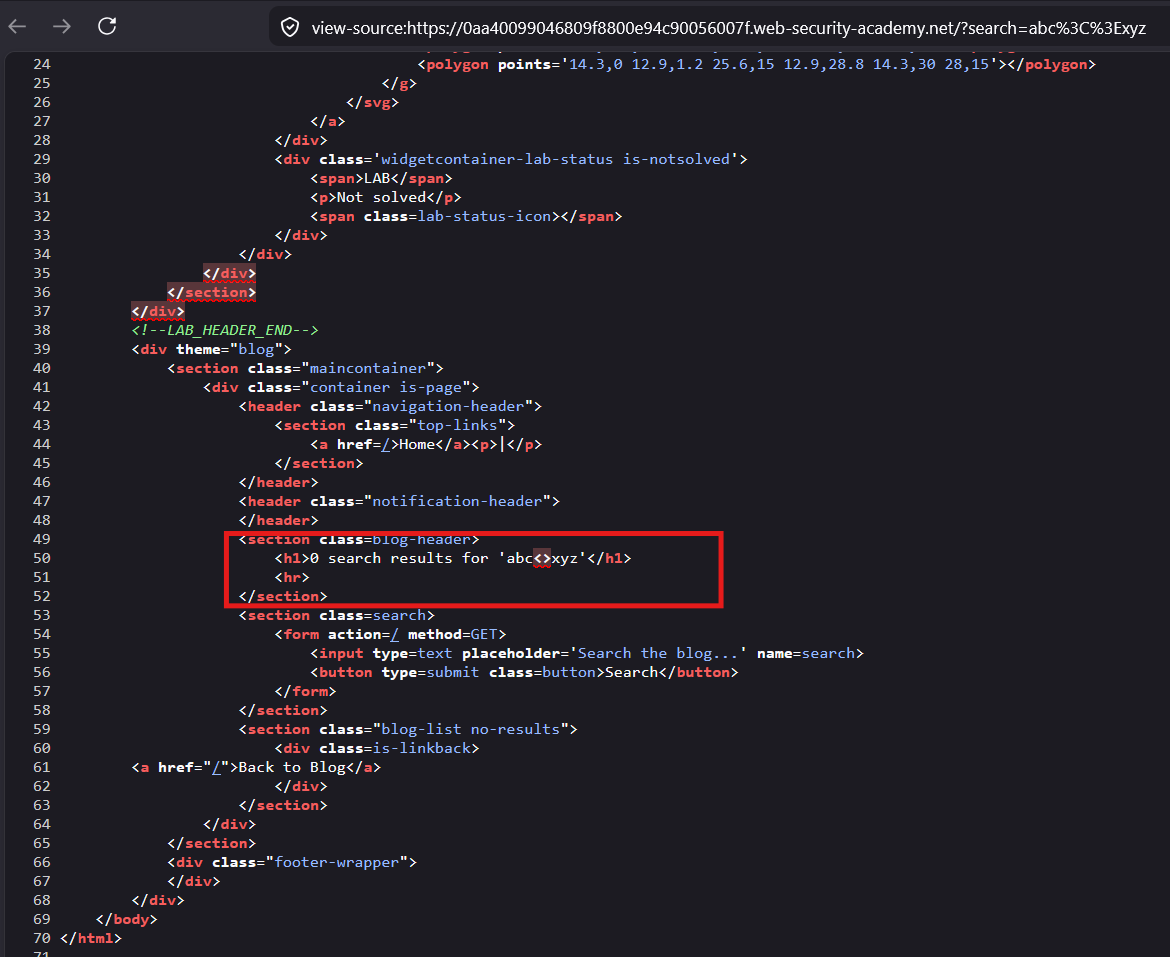Screen dimensions: 1170x957
Task: Open the shield tracking protection icon
Action: pos(290,28)
